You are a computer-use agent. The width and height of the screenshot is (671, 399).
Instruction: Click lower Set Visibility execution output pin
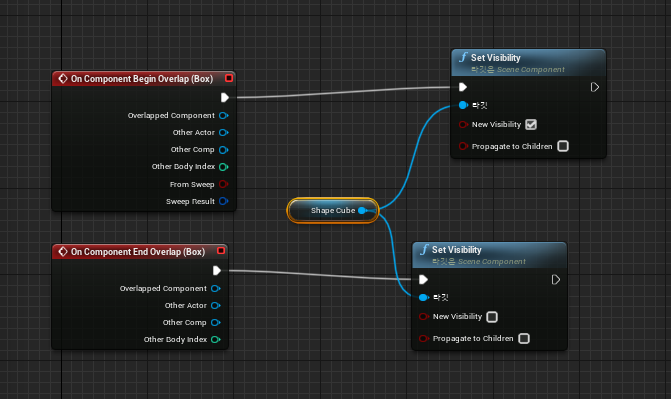(555, 280)
